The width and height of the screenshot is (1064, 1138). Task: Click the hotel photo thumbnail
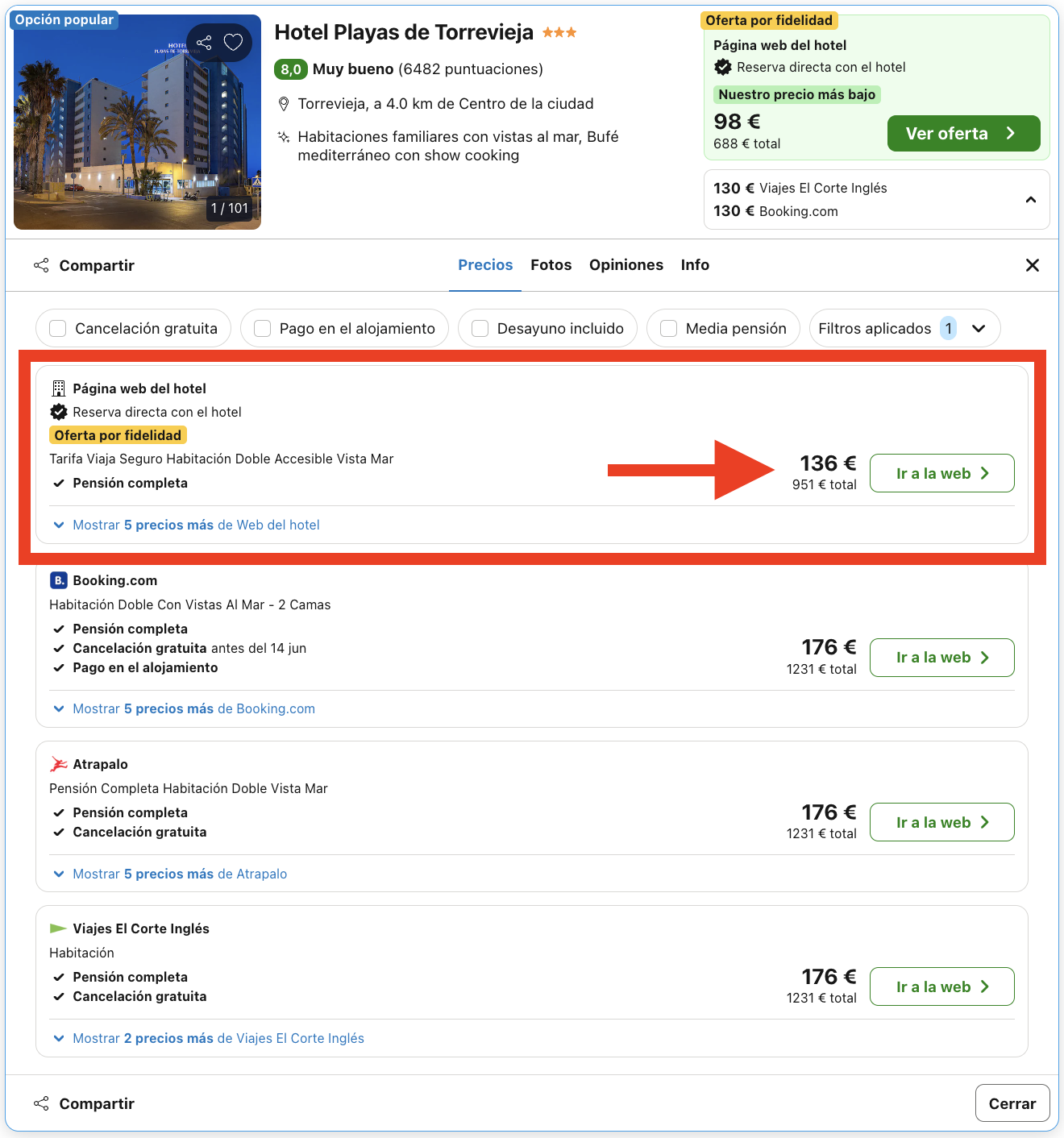pyautogui.click(x=137, y=121)
